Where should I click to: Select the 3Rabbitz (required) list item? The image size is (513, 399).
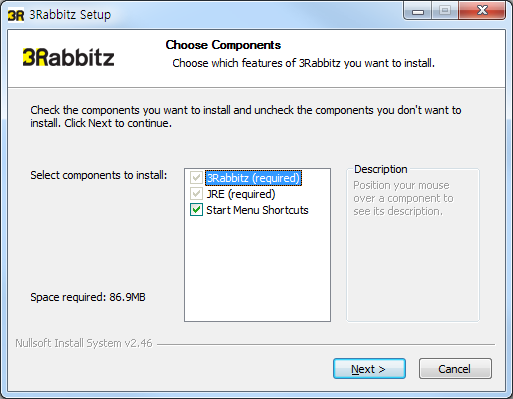coord(253,178)
